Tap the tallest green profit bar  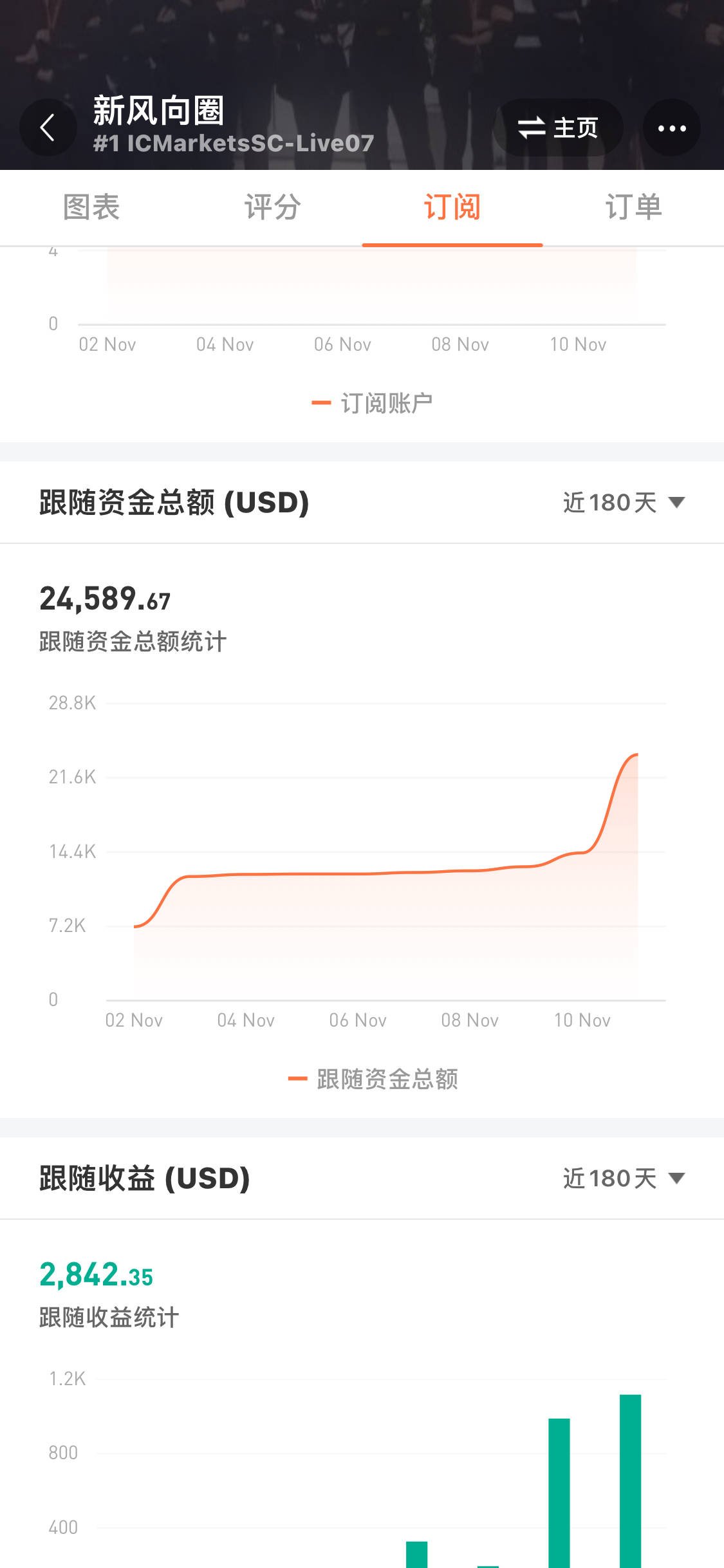click(630, 1480)
